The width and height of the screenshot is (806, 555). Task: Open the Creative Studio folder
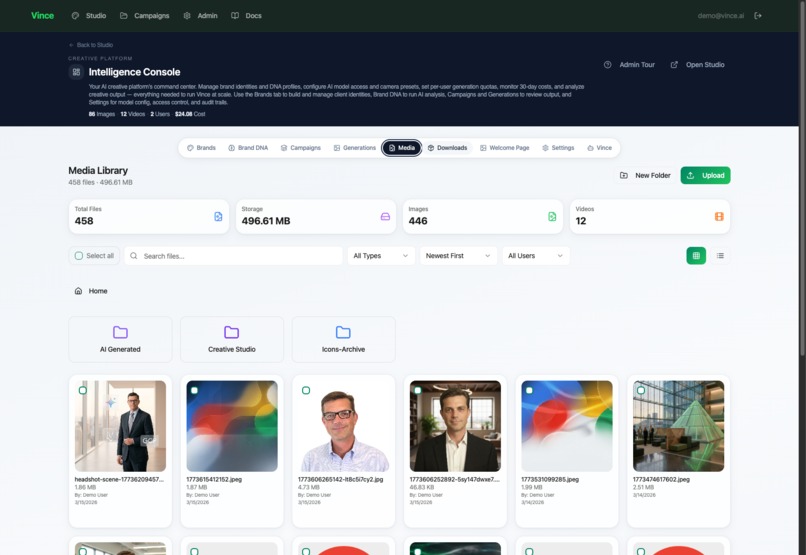tap(232, 340)
